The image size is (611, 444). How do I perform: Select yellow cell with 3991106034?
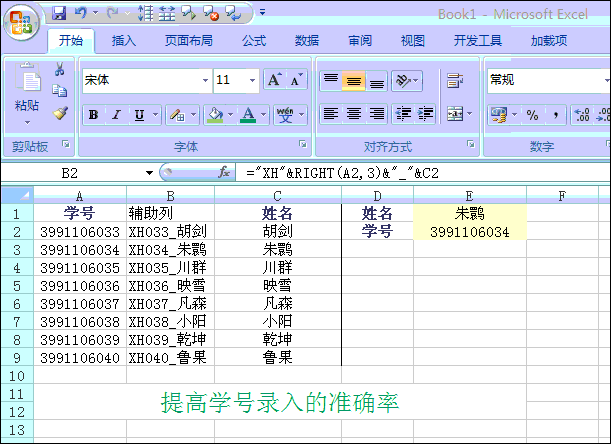click(x=470, y=232)
